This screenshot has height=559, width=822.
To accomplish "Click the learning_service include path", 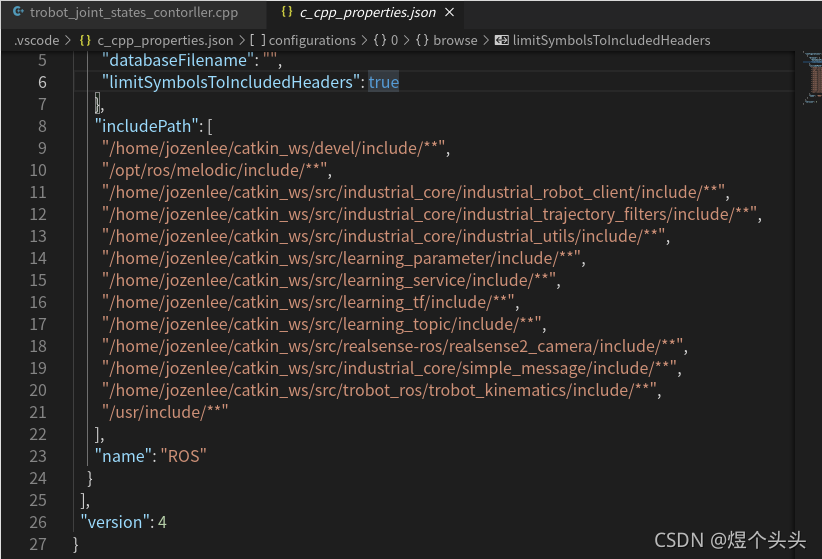I will coord(329,281).
